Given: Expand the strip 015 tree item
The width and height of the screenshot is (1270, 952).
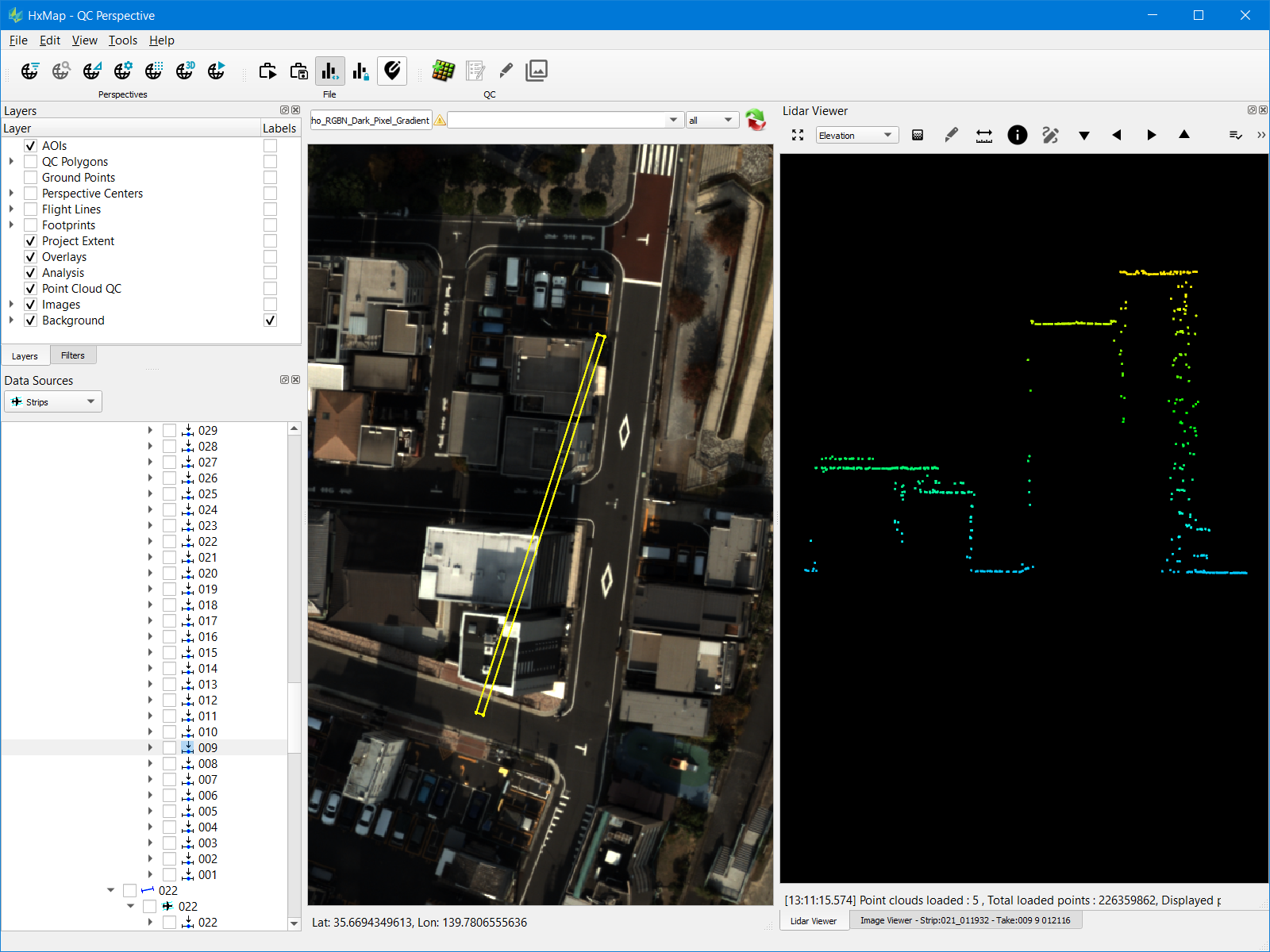Looking at the screenshot, I should (150, 653).
